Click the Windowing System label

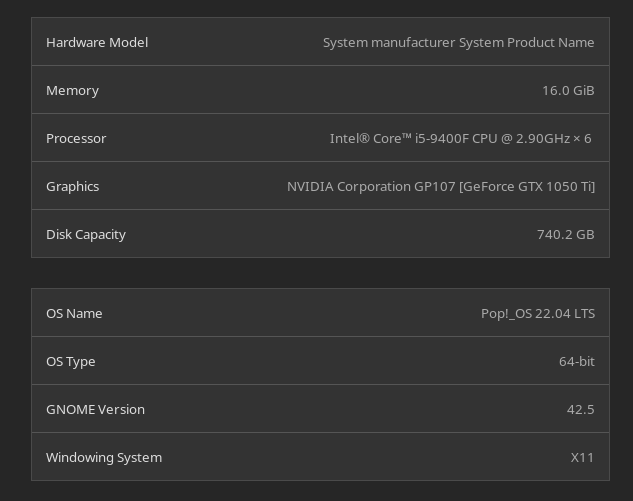(104, 457)
